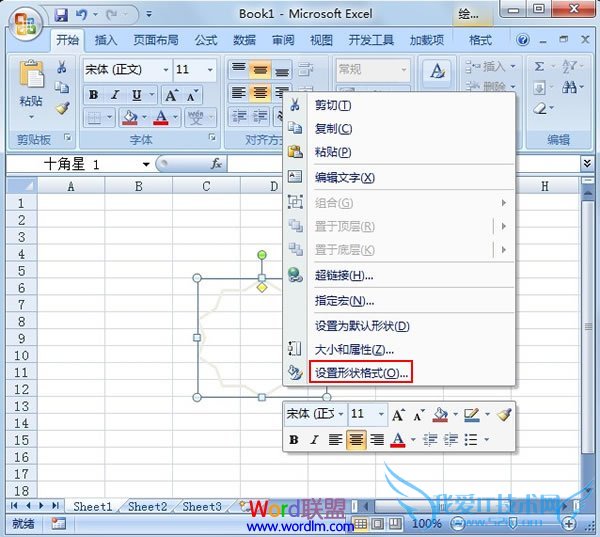Save the workbook via quick access
This screenshot has width=600, height=537.
(61, 15)
